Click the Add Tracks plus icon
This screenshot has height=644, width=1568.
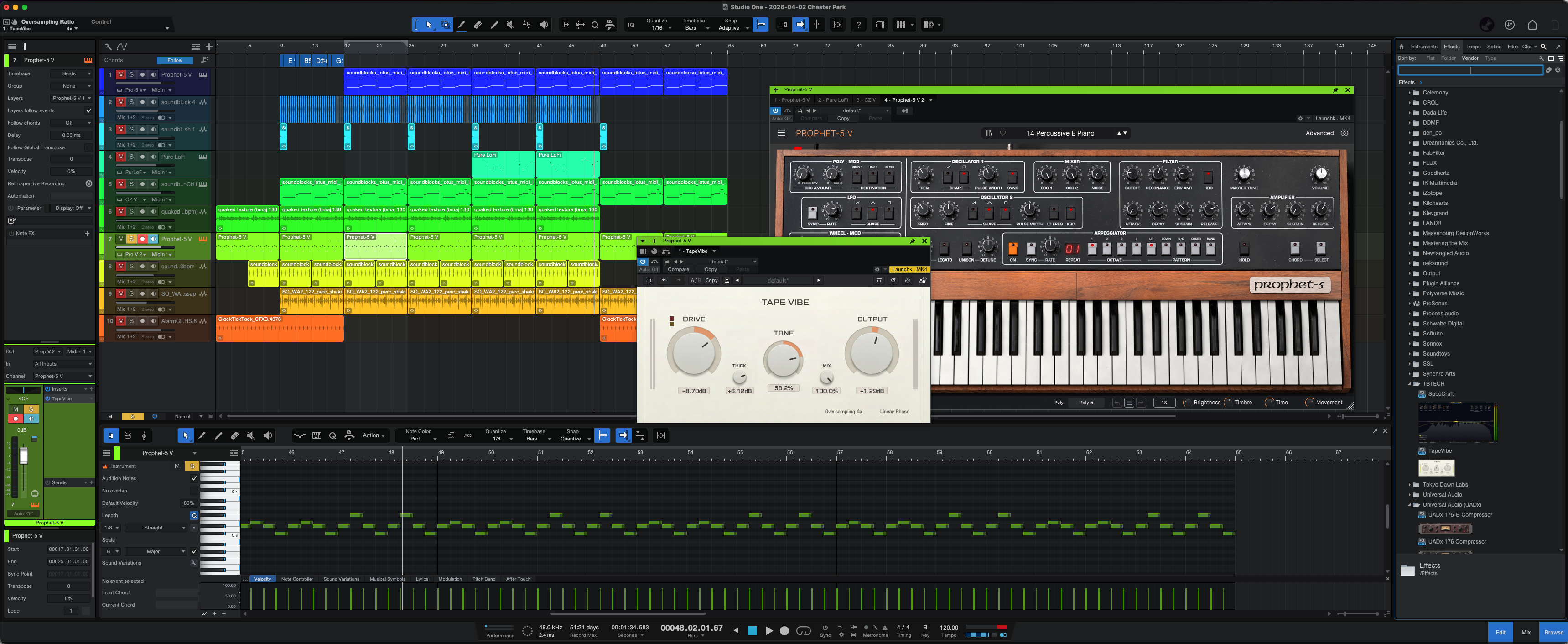pyautogui.click(x=209, y=47)
